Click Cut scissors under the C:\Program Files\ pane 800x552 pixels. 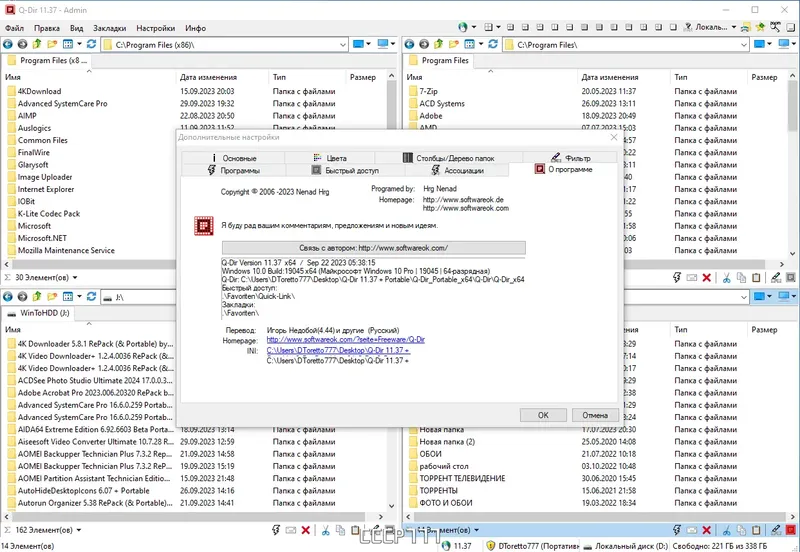(x=727, y=278)
